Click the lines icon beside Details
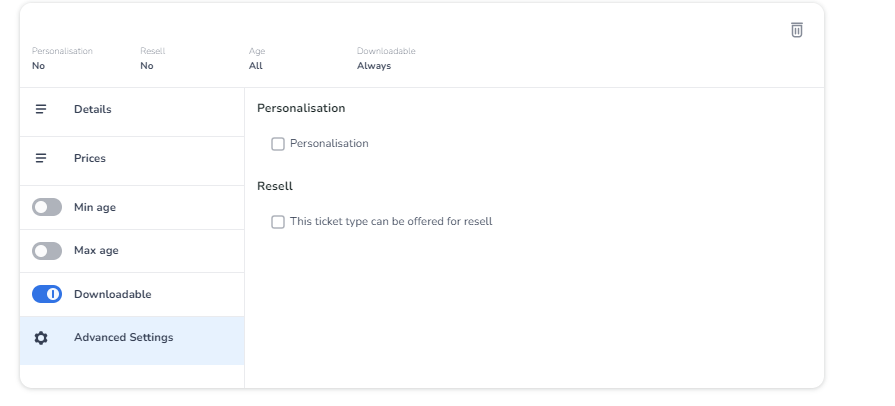 pos(41,109)
